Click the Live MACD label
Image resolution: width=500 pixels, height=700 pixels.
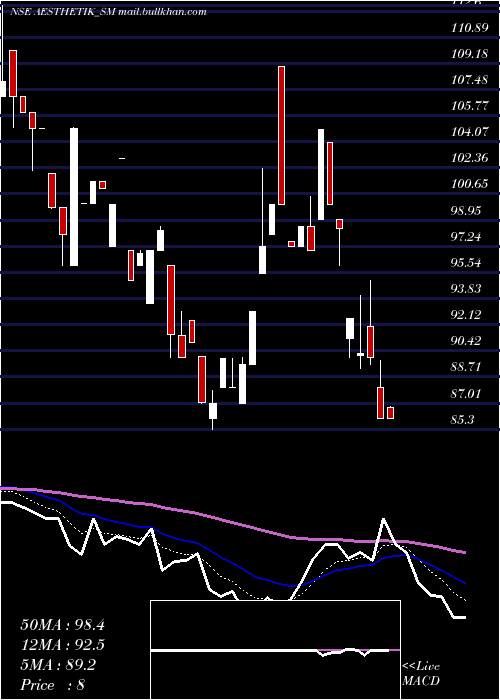(x=421, y=673)
